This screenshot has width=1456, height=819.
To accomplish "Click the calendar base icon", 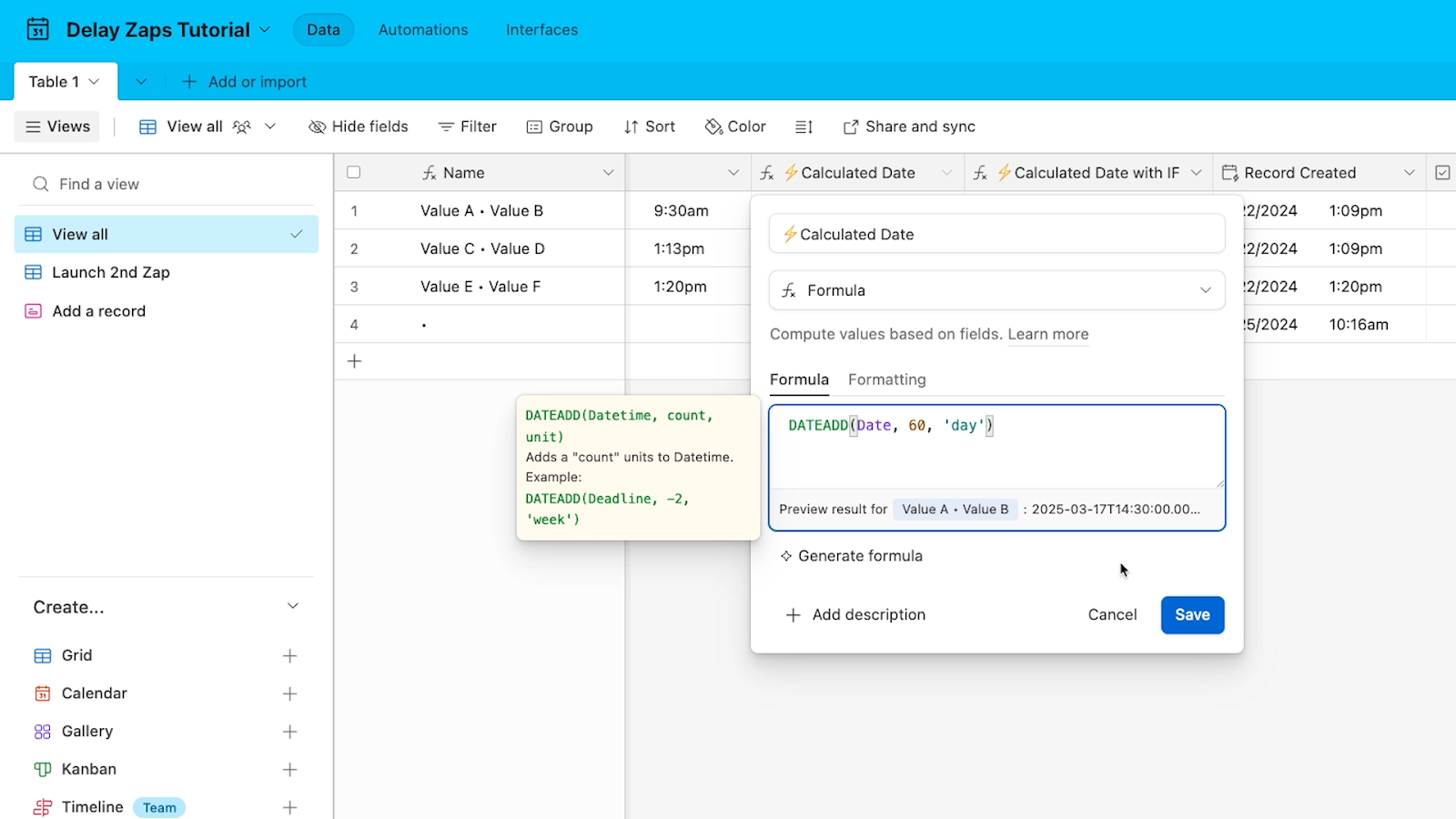I will click(37, 29).
